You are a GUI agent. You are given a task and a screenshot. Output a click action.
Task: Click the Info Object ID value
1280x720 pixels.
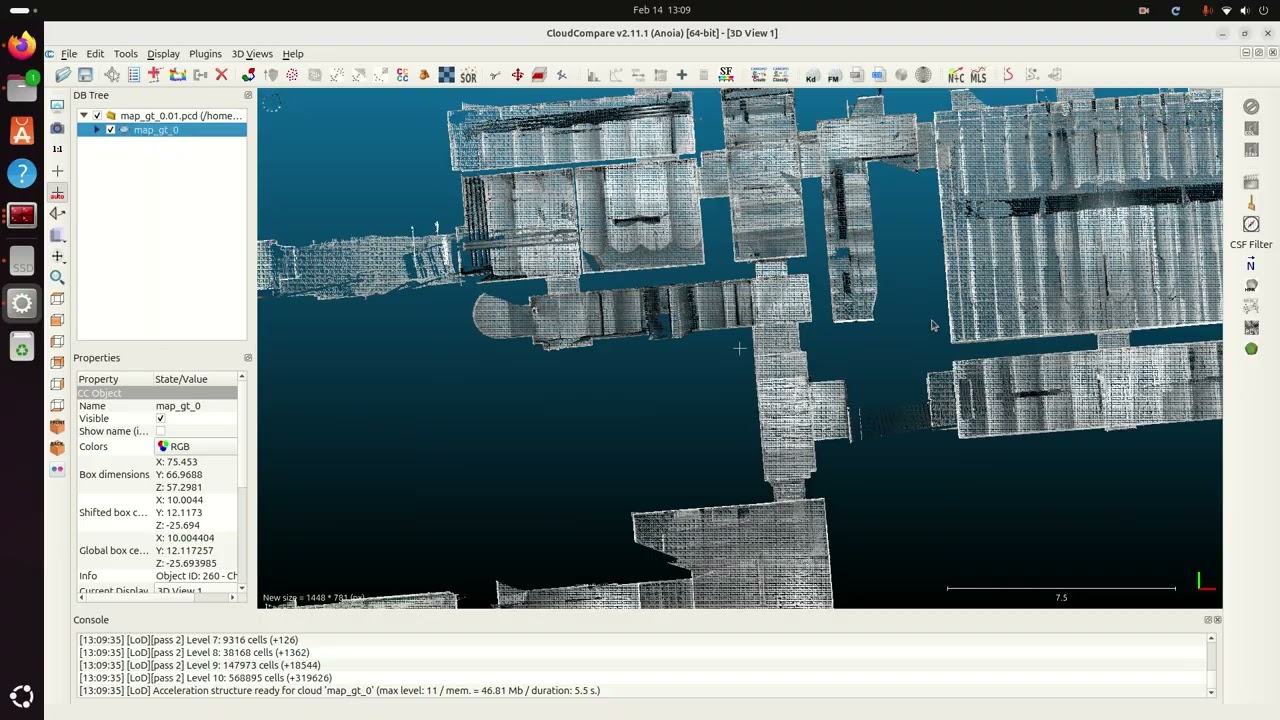[196, 576]
